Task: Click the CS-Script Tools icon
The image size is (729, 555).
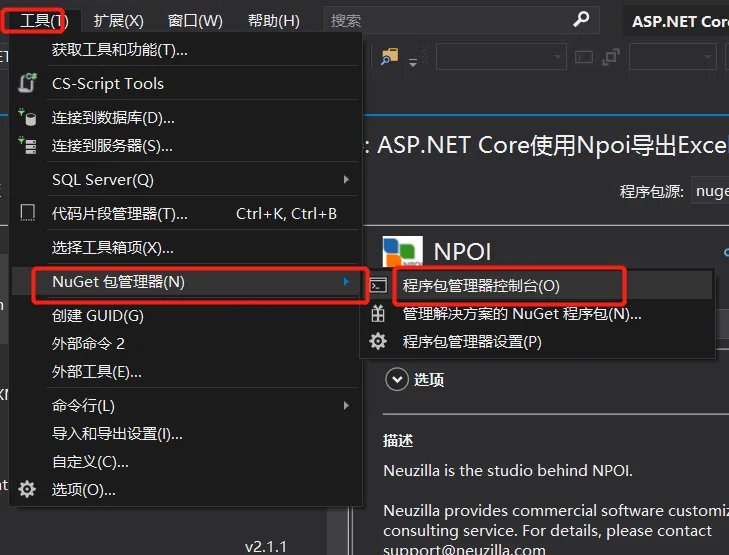Action: 27,83
